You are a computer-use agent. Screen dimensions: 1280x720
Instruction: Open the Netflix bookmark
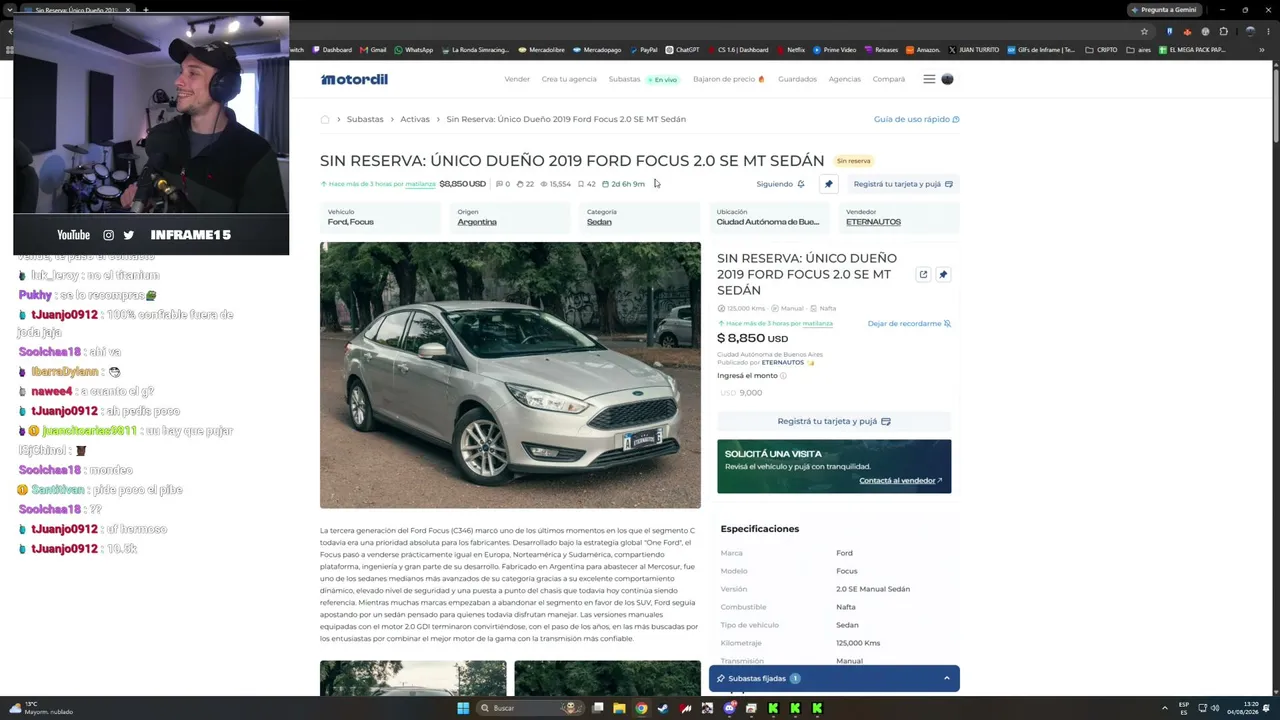tap(790, 50)
